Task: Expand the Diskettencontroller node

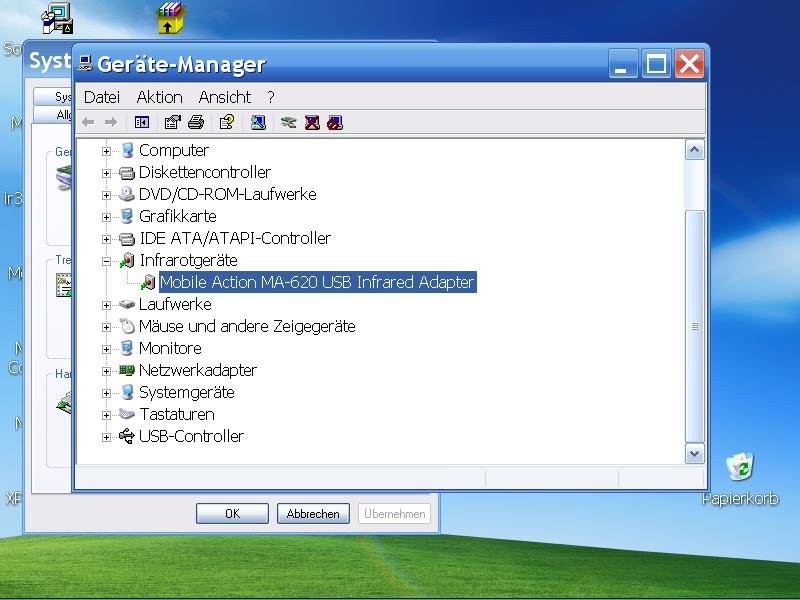Action: pos(106,173)
